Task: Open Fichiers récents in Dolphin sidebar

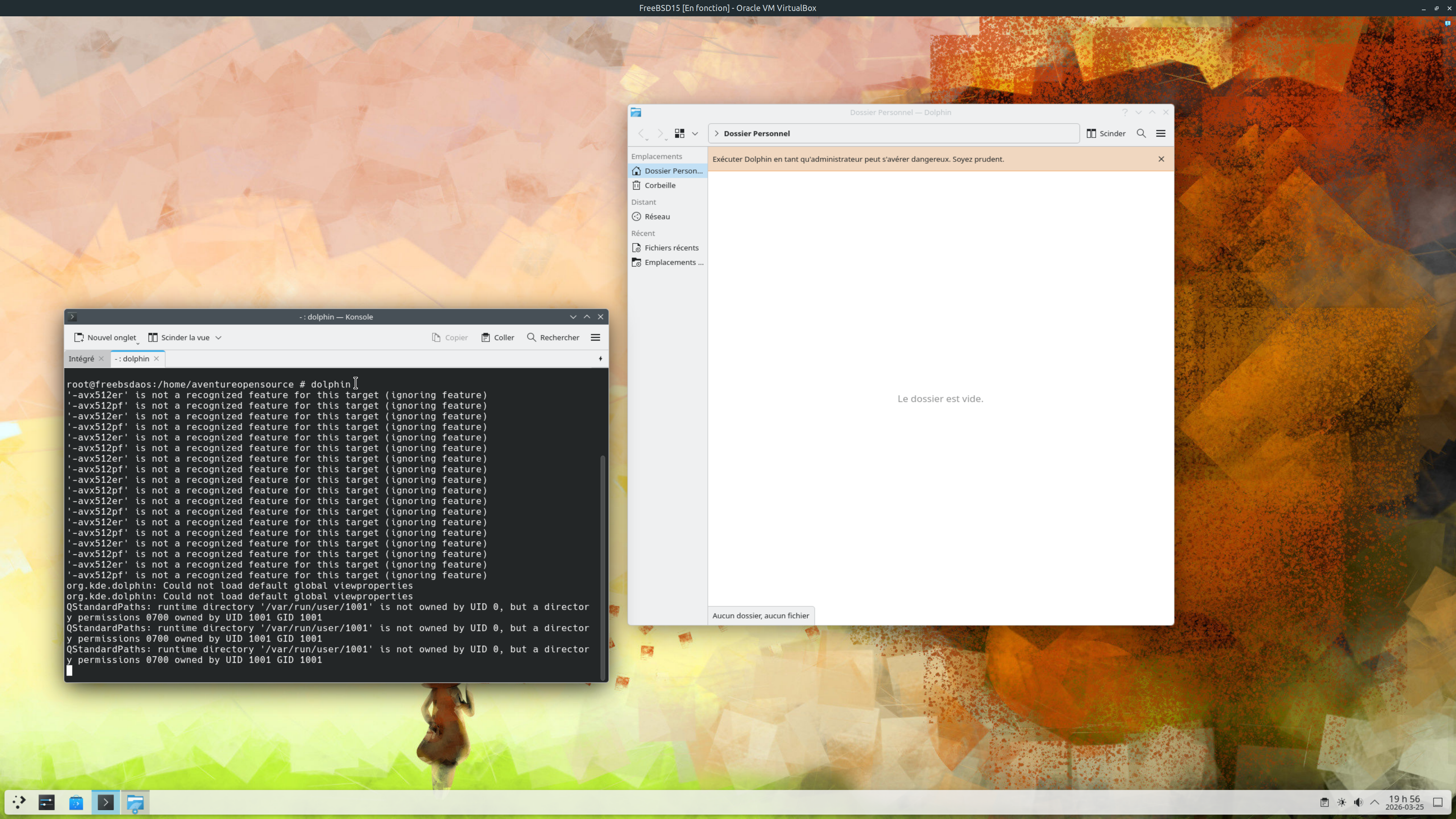Action: (x=667, y=248)
